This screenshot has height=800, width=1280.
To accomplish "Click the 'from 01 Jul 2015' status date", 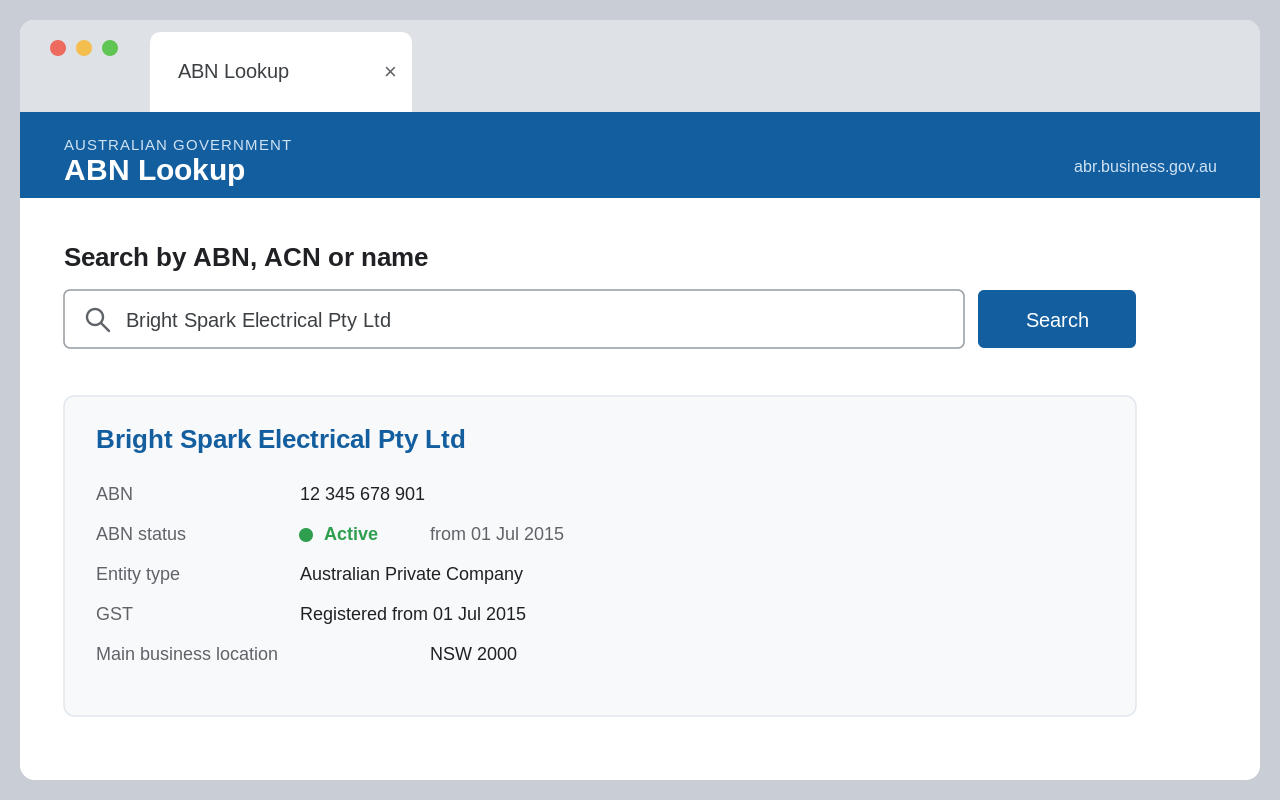I will [497, 534].
